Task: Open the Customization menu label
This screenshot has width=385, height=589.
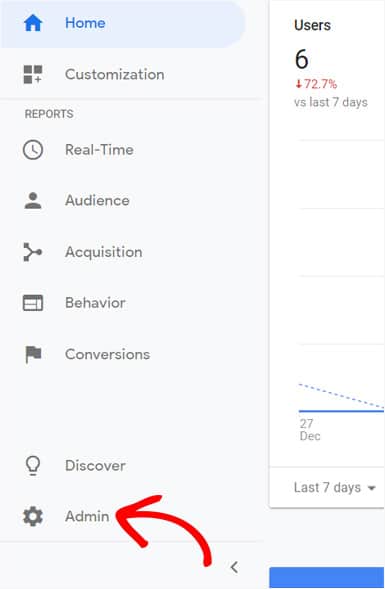Action: (x=115, y=74)
